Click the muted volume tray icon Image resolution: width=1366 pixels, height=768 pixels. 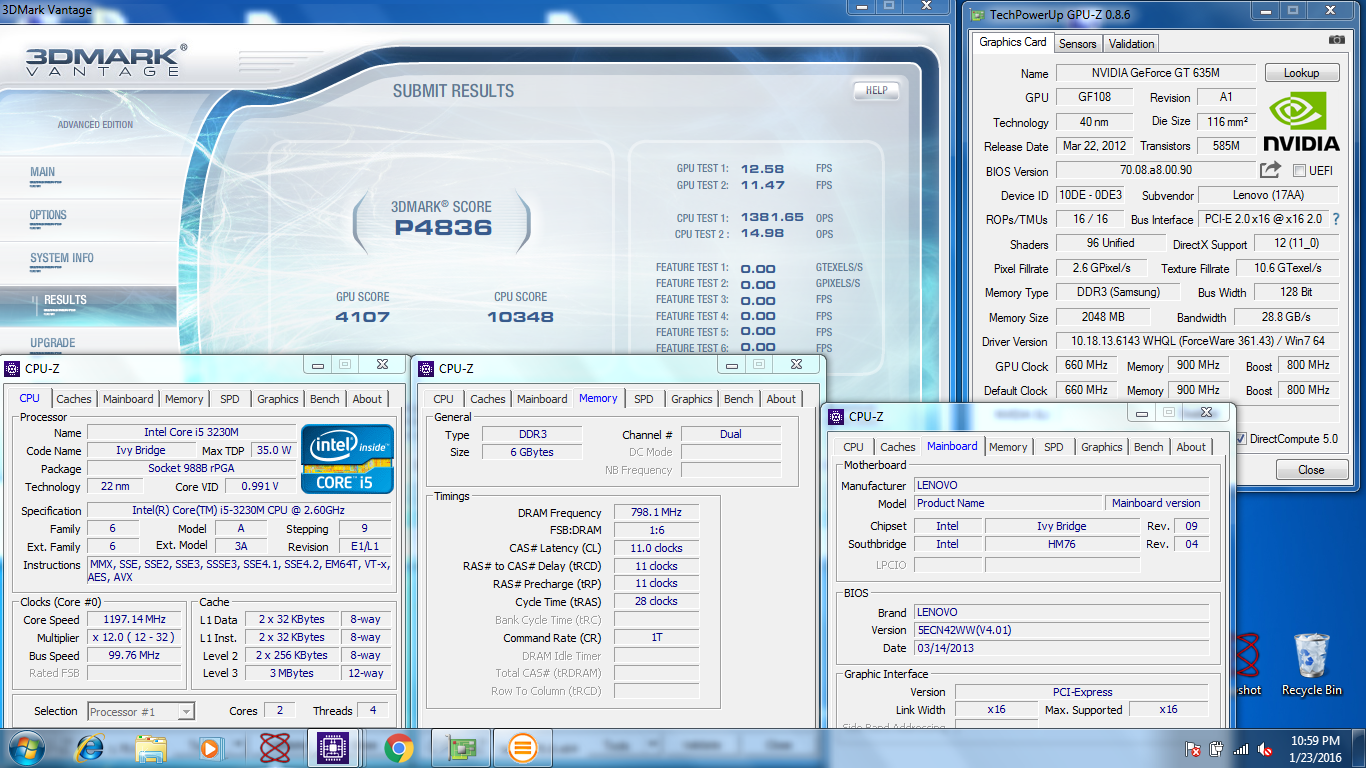1265,748
